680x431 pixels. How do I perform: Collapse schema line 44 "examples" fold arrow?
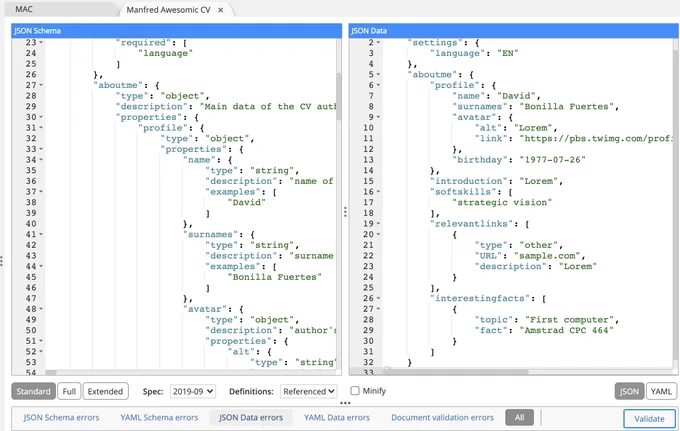point(41,266)
